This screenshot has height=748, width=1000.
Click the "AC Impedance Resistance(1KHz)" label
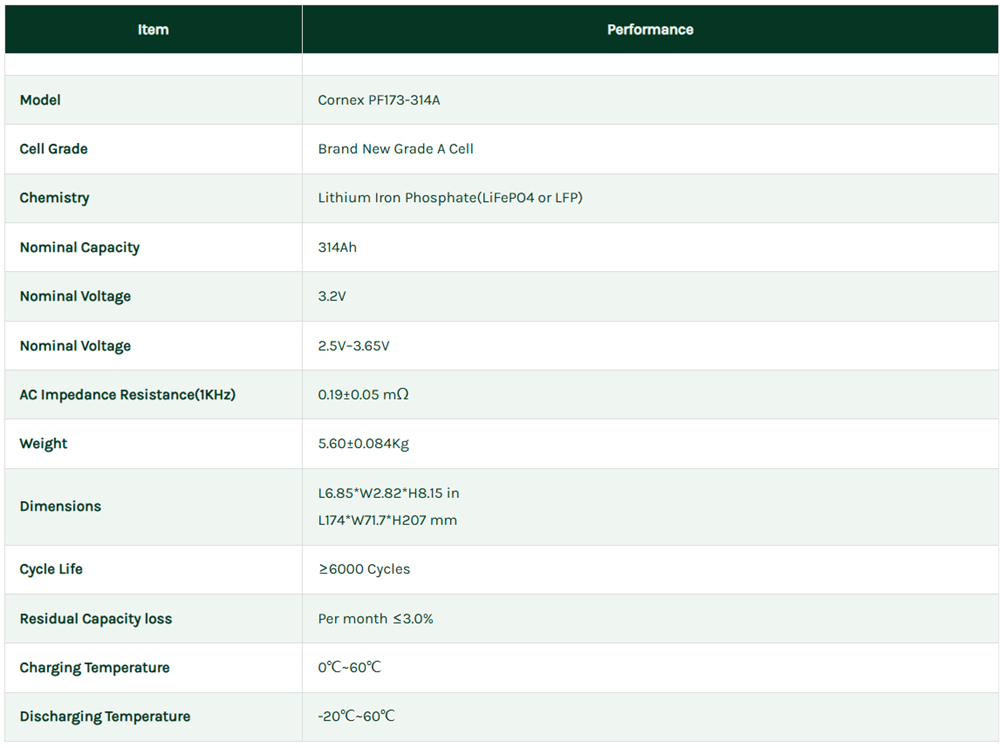pos(128,395)
